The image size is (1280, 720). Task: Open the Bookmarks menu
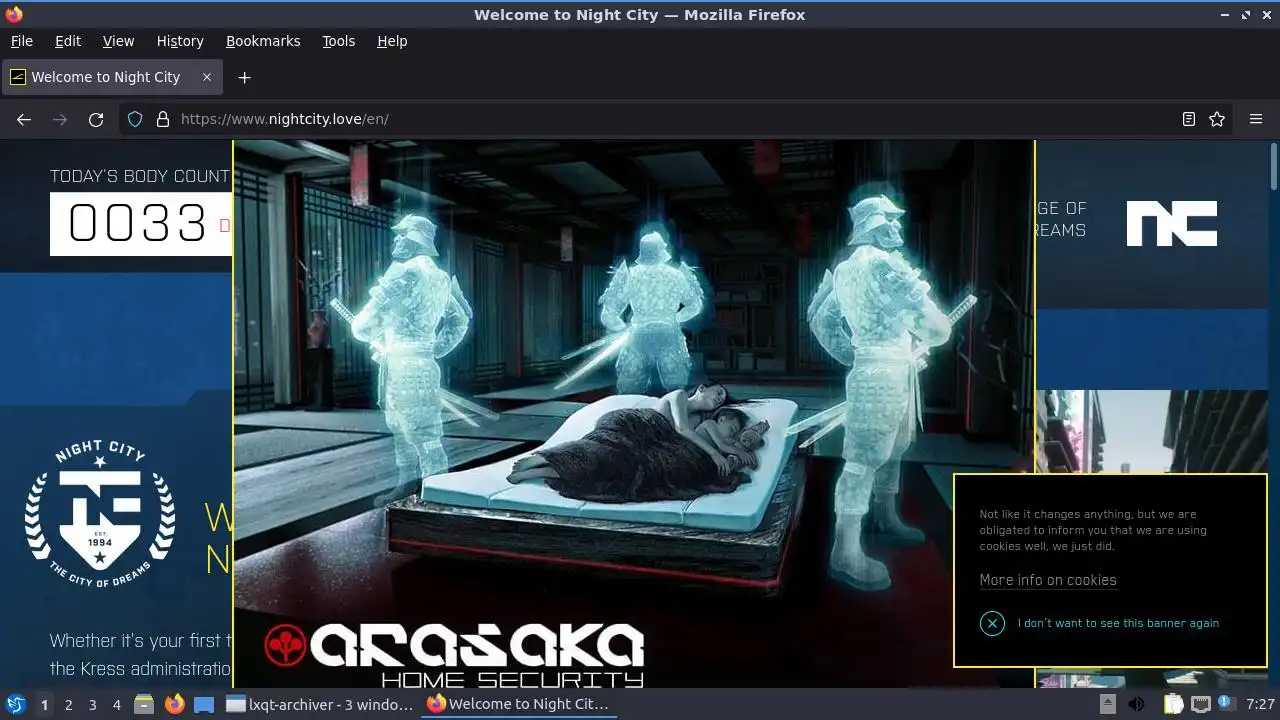tap(263, 41)
